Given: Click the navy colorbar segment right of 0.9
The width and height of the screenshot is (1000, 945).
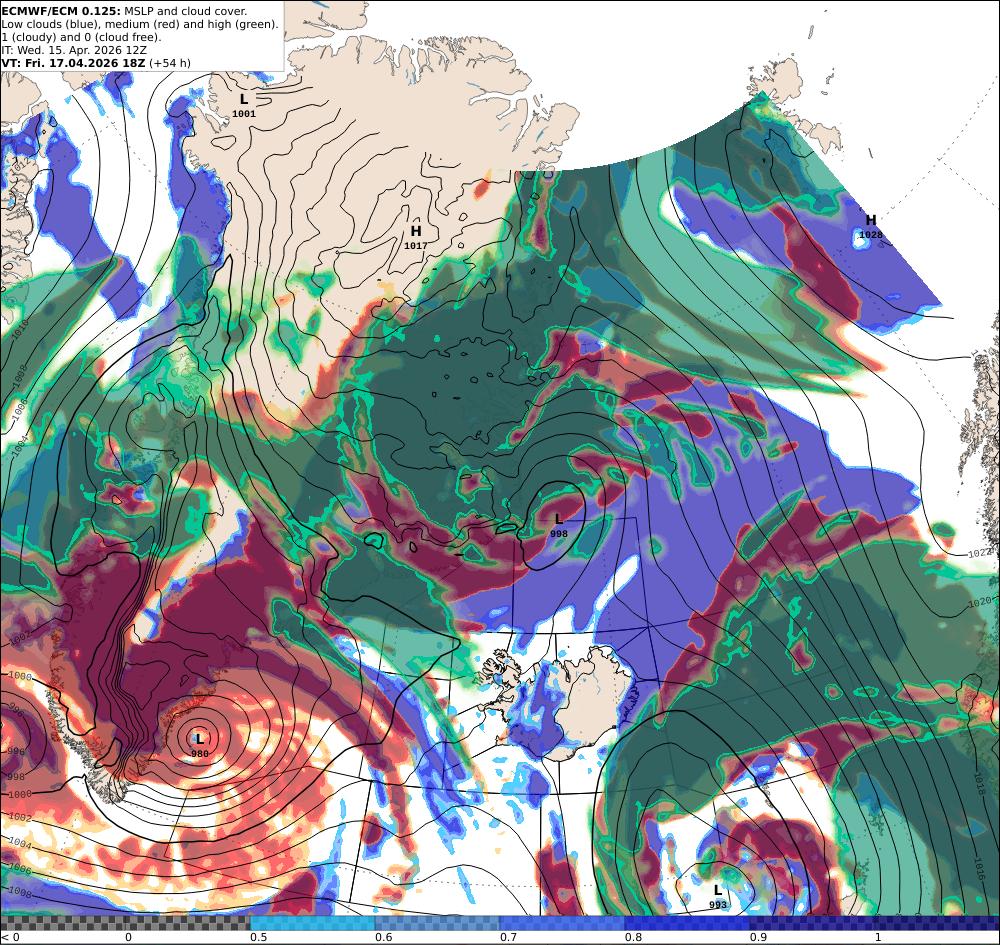Looking at the screenshot, I should (875, 922).
